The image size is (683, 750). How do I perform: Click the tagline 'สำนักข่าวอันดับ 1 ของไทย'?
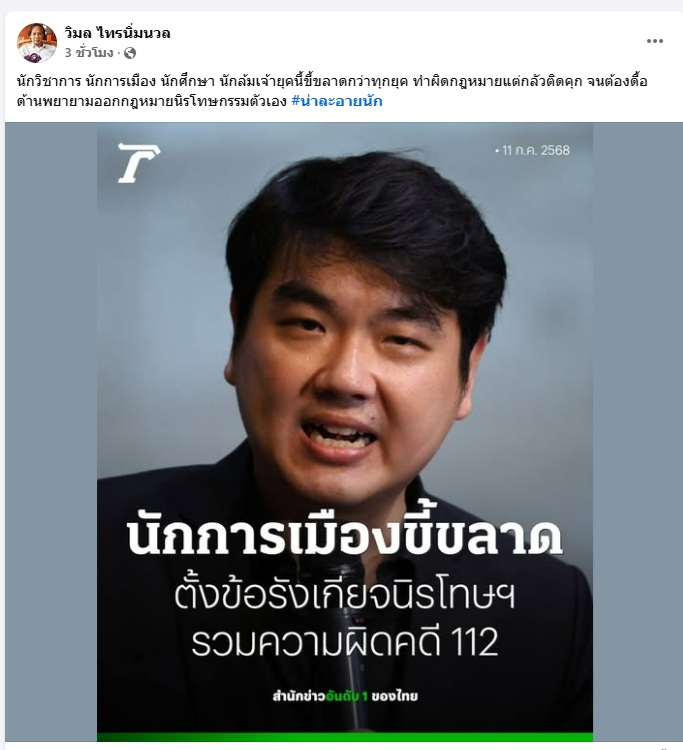point(345,696)
